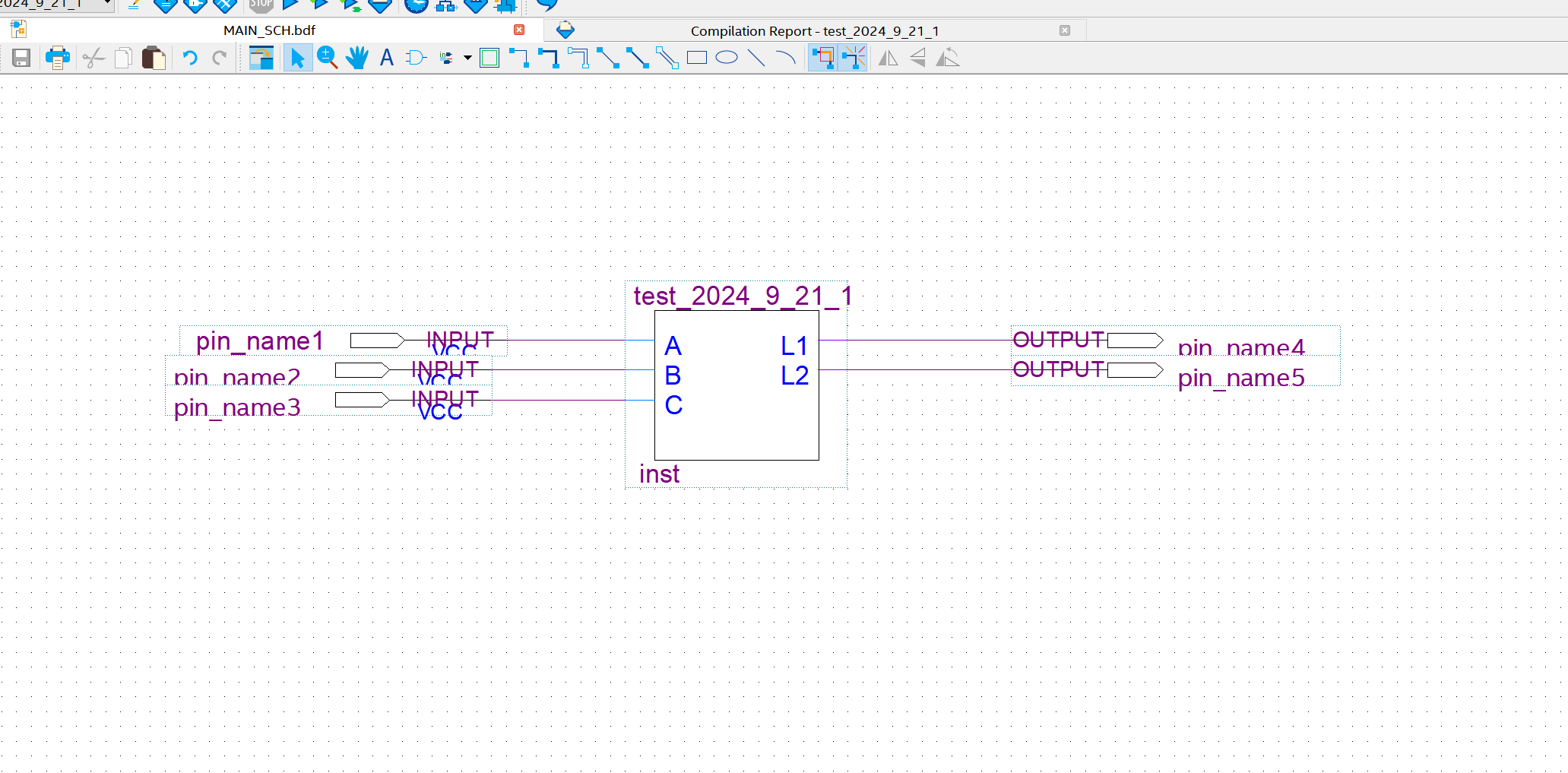This screenshot has height=773, width=1568.
Task: Toggle the Selection pointer tool
Action: point(297,58)
